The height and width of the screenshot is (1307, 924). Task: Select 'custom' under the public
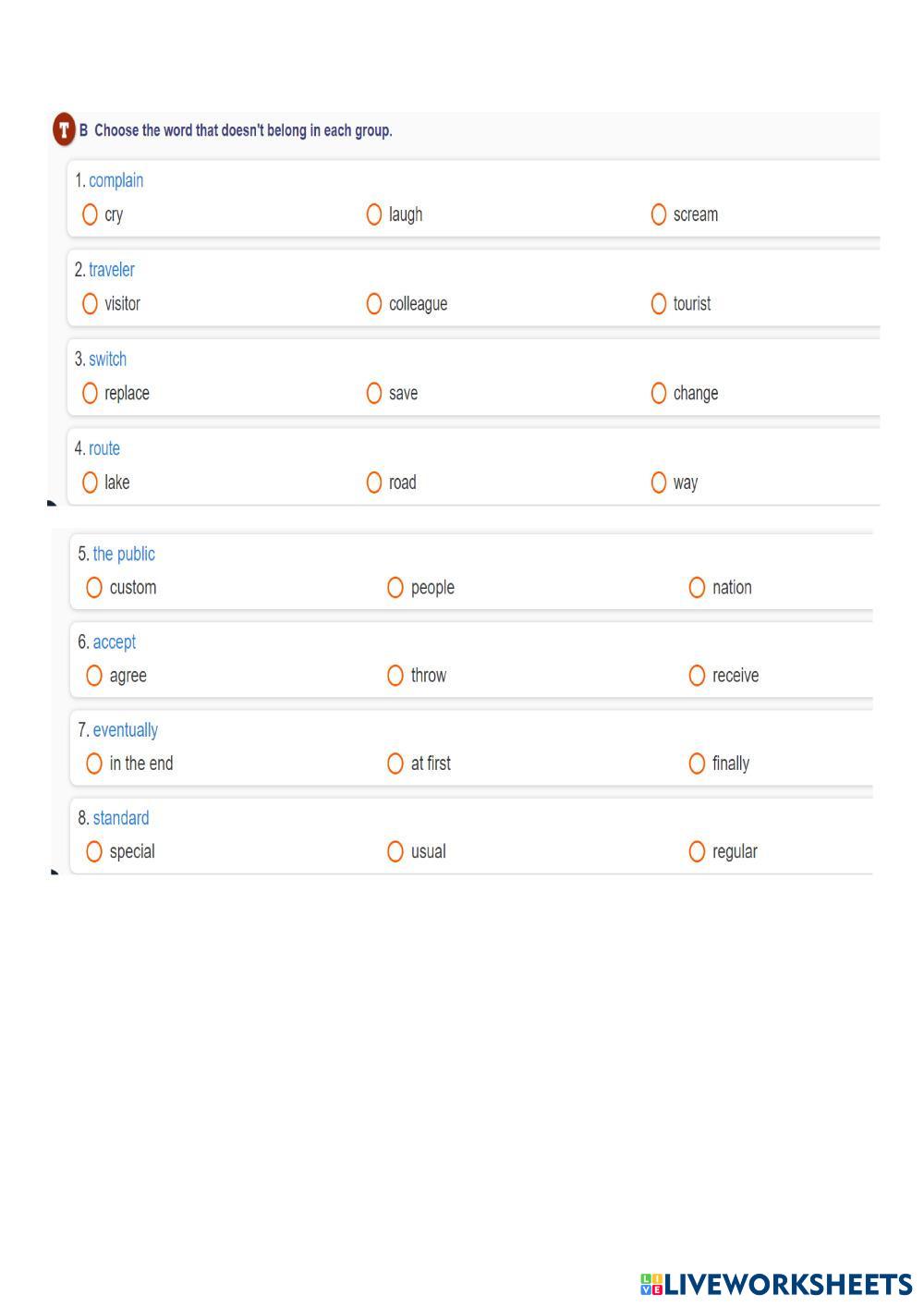94,588
